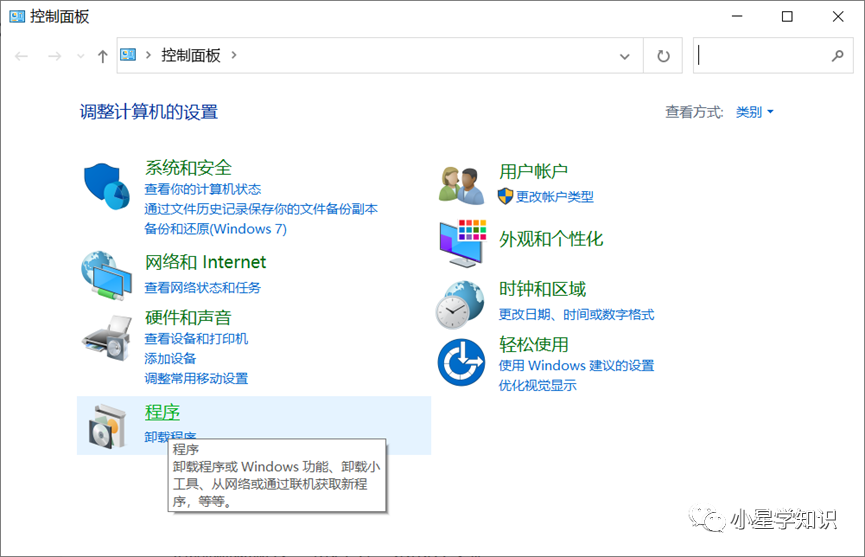Expand the address bar history dropdown
The image size is (865, 557).
(624, 56)
